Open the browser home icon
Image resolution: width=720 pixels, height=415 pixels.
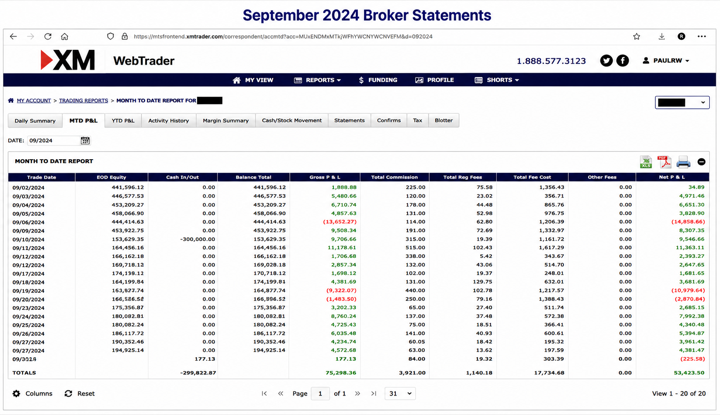click(x=64, y=36)
